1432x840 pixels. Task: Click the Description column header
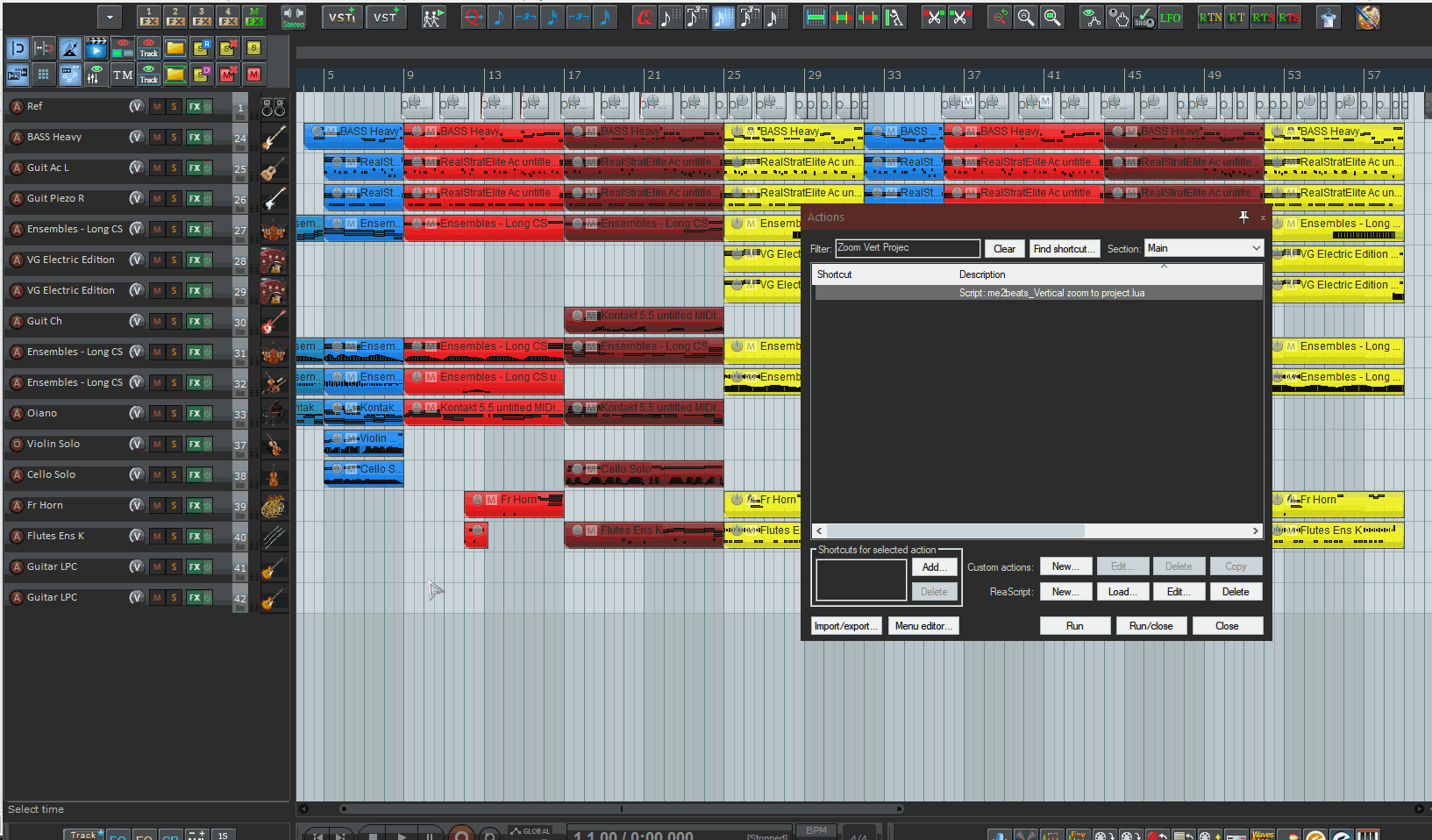(1108, 274)
